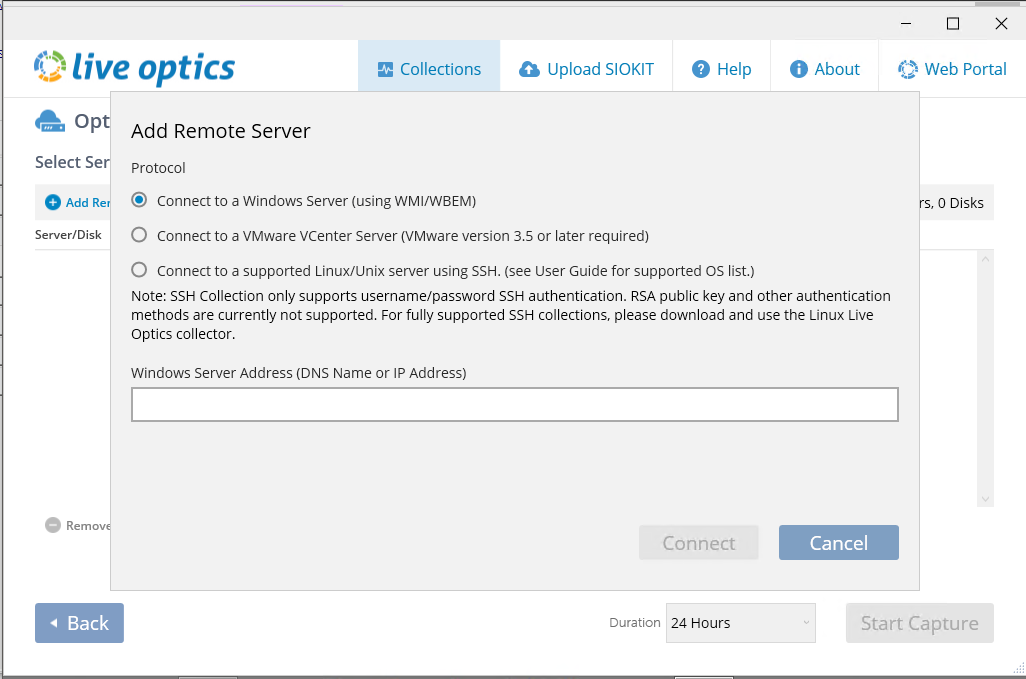Click the server list scrollbar down arrow
This screenshot has height=679, width=1026.
point(985,499)
